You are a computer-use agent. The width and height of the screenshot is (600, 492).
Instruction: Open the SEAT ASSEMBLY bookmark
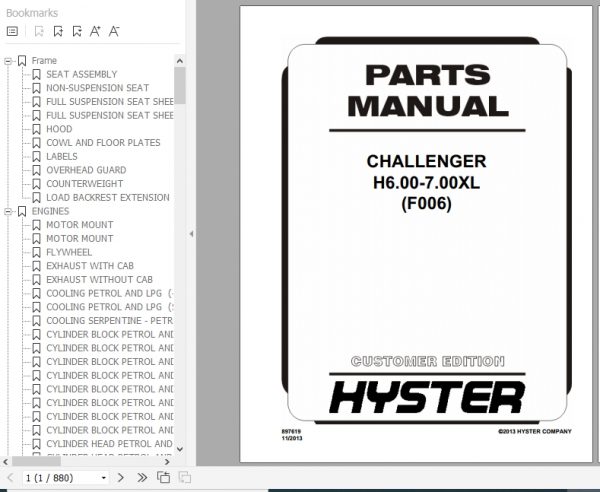(82, 74)
